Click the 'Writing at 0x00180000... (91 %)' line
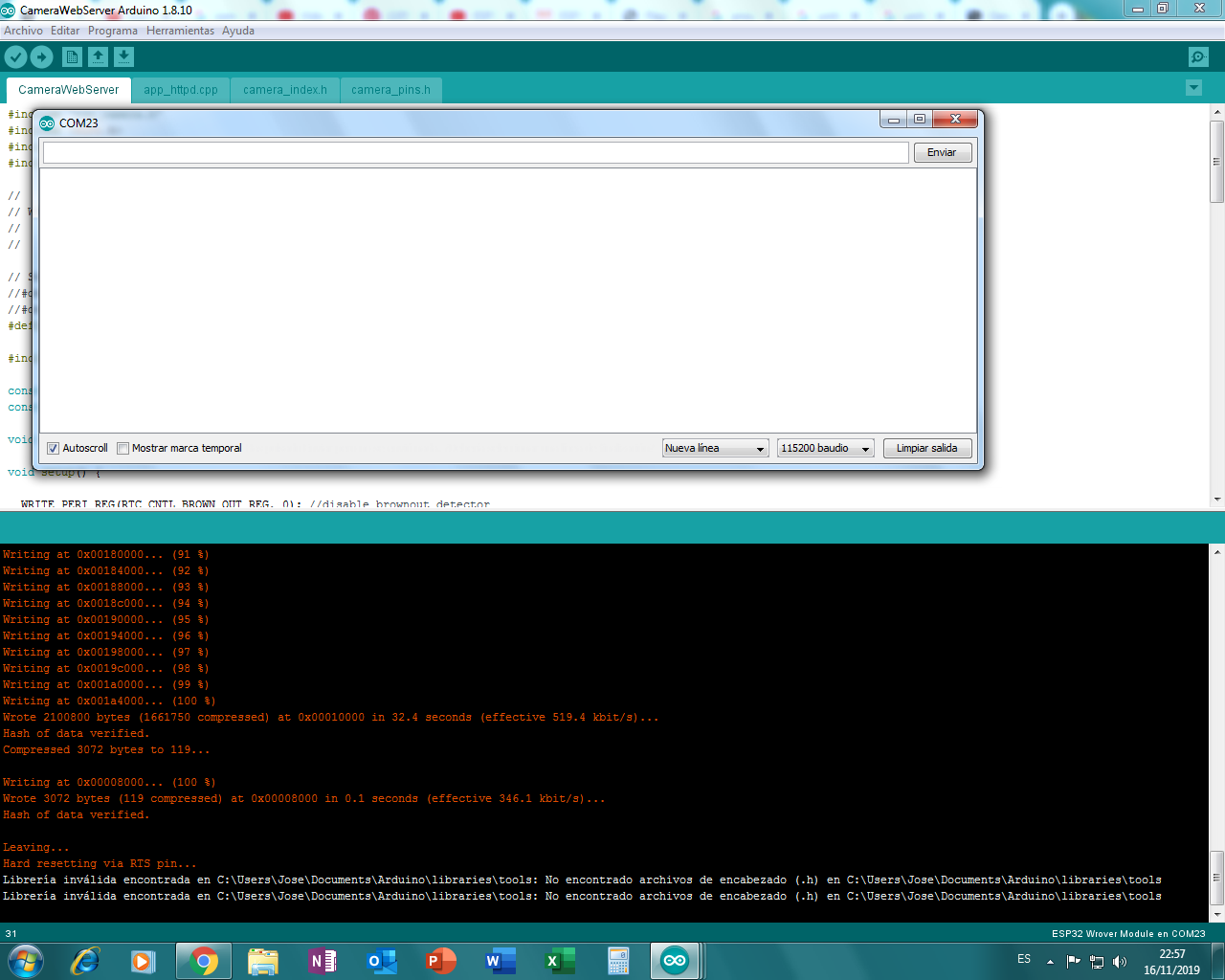 tap(106, 555)
